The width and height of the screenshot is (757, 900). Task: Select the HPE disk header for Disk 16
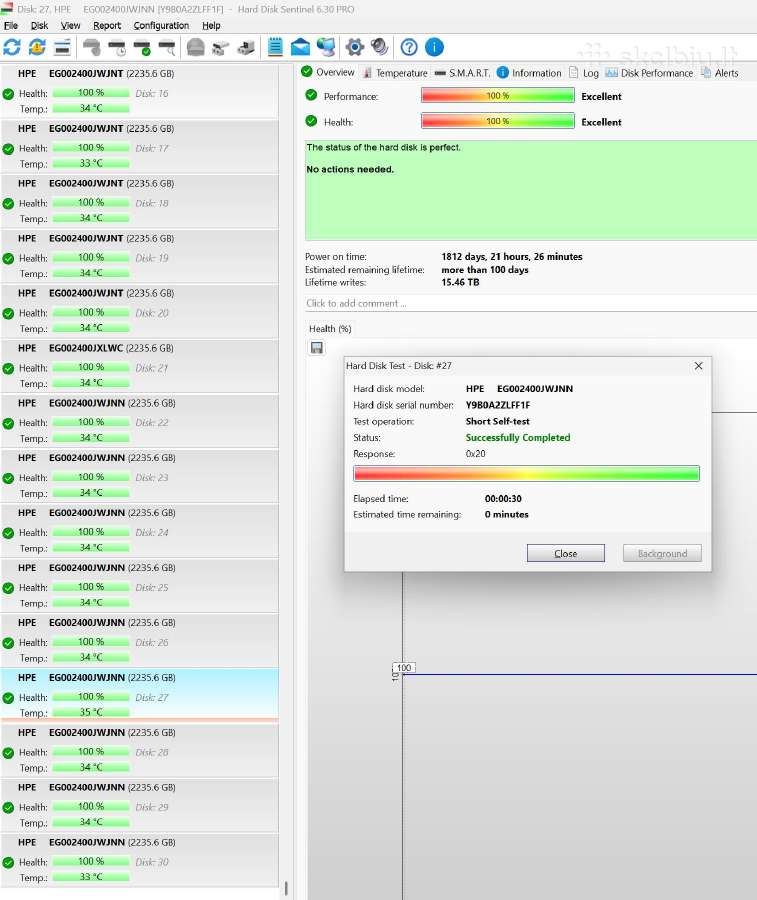tap(96, 73)
